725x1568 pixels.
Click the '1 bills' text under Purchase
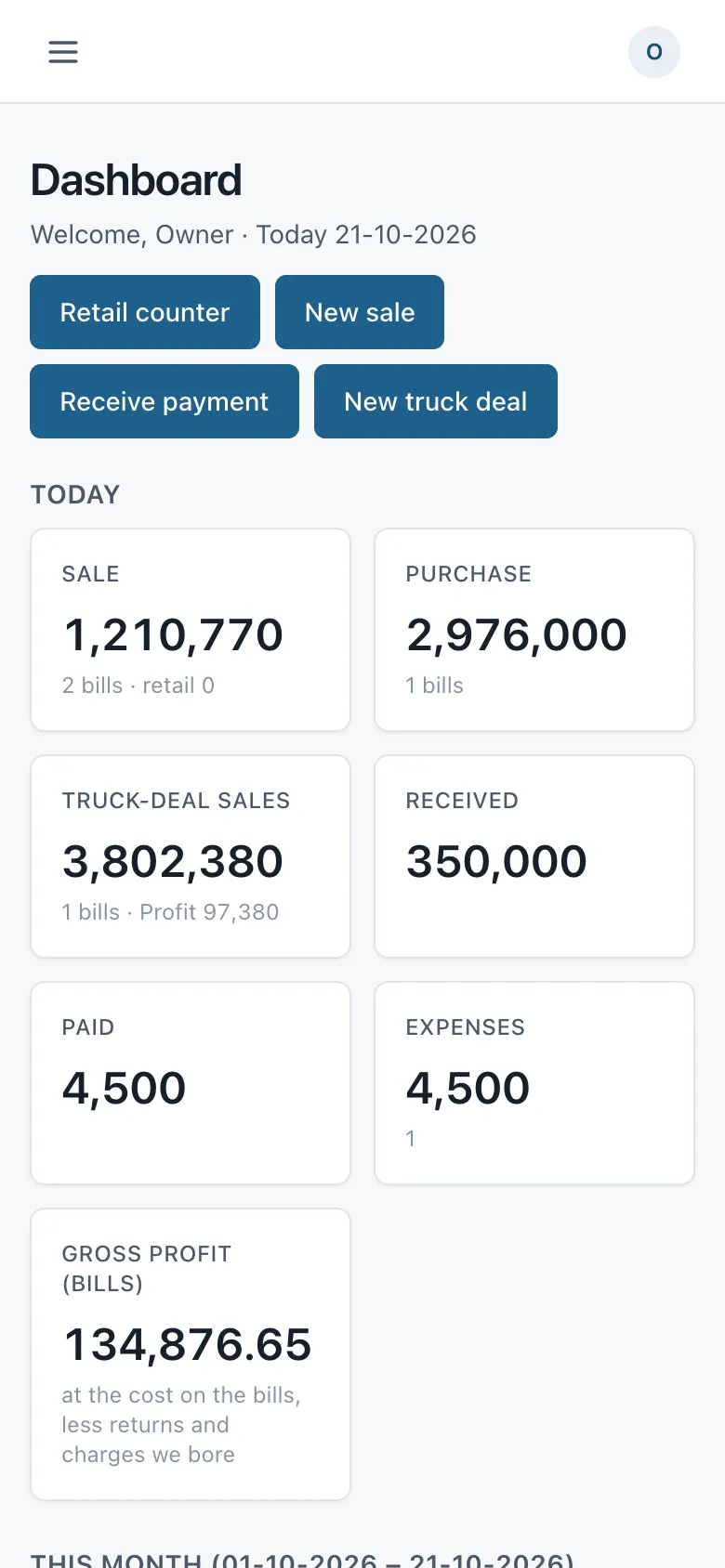coord(434,686)
